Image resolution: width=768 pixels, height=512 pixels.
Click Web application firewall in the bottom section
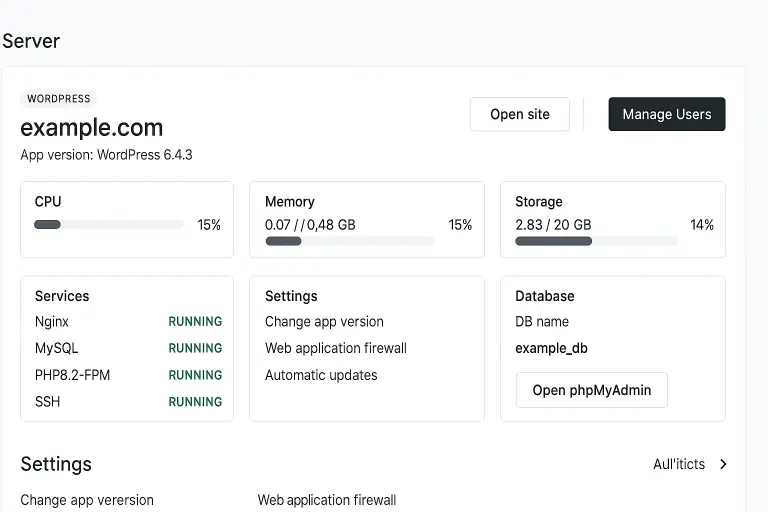coord(327,500)
